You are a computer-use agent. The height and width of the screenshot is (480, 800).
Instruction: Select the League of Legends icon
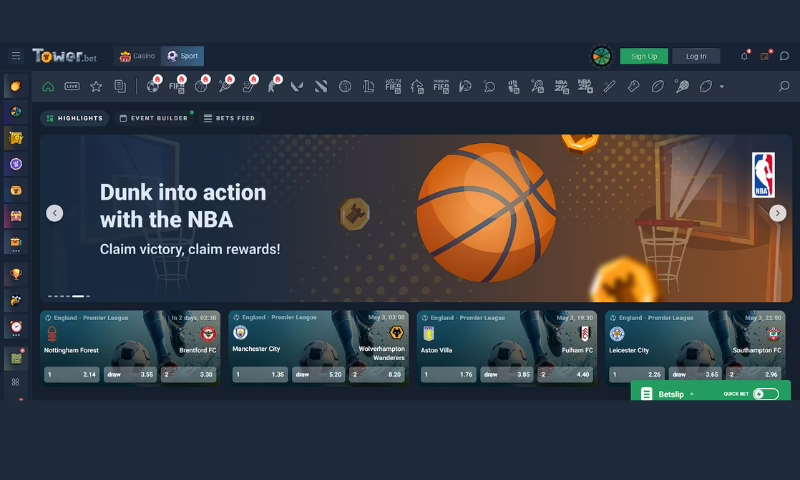[368, 86]
